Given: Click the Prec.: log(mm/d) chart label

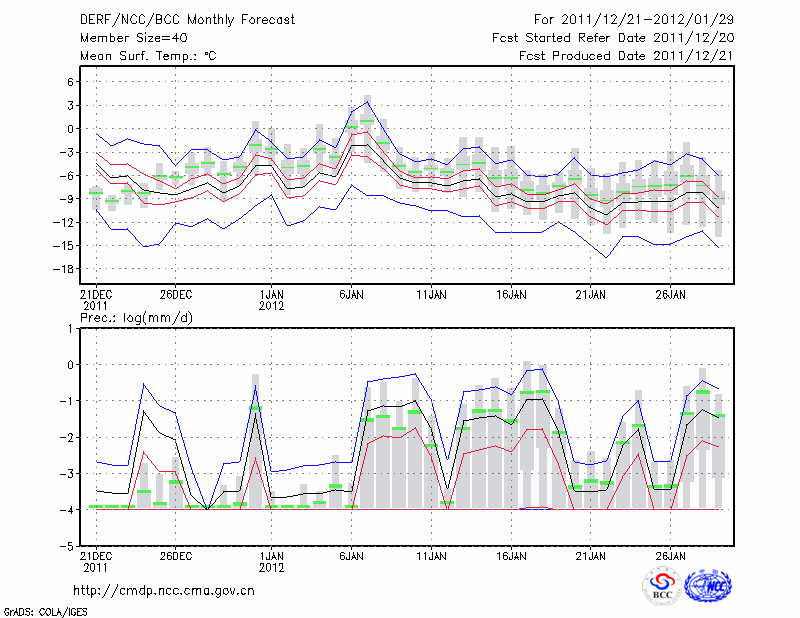Looking at the screenshot, I should point(136,317).
